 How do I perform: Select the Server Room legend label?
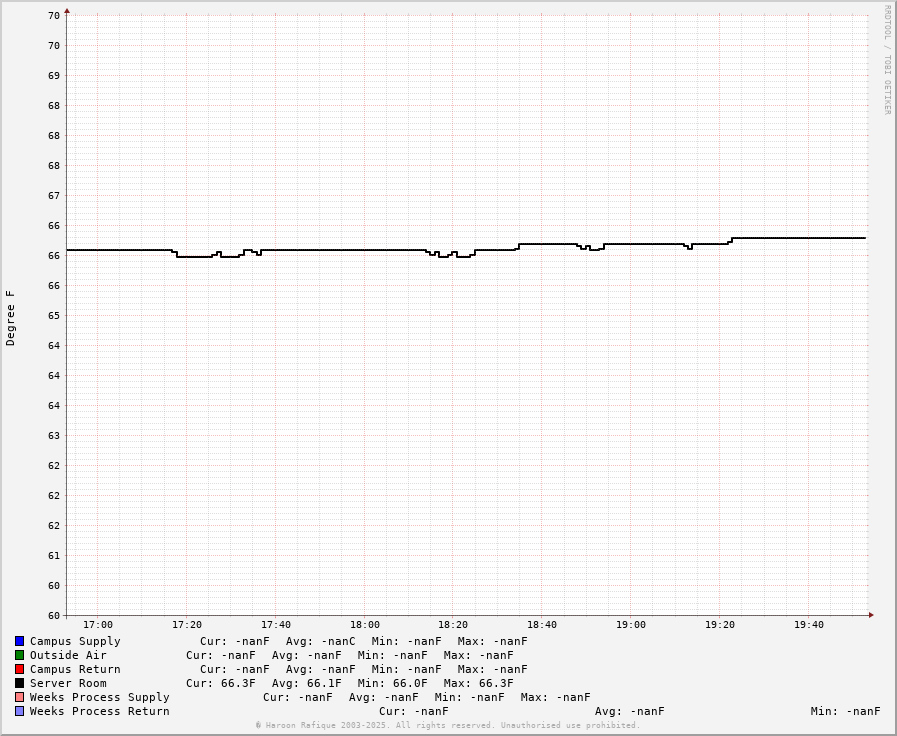tap(68, 683)
